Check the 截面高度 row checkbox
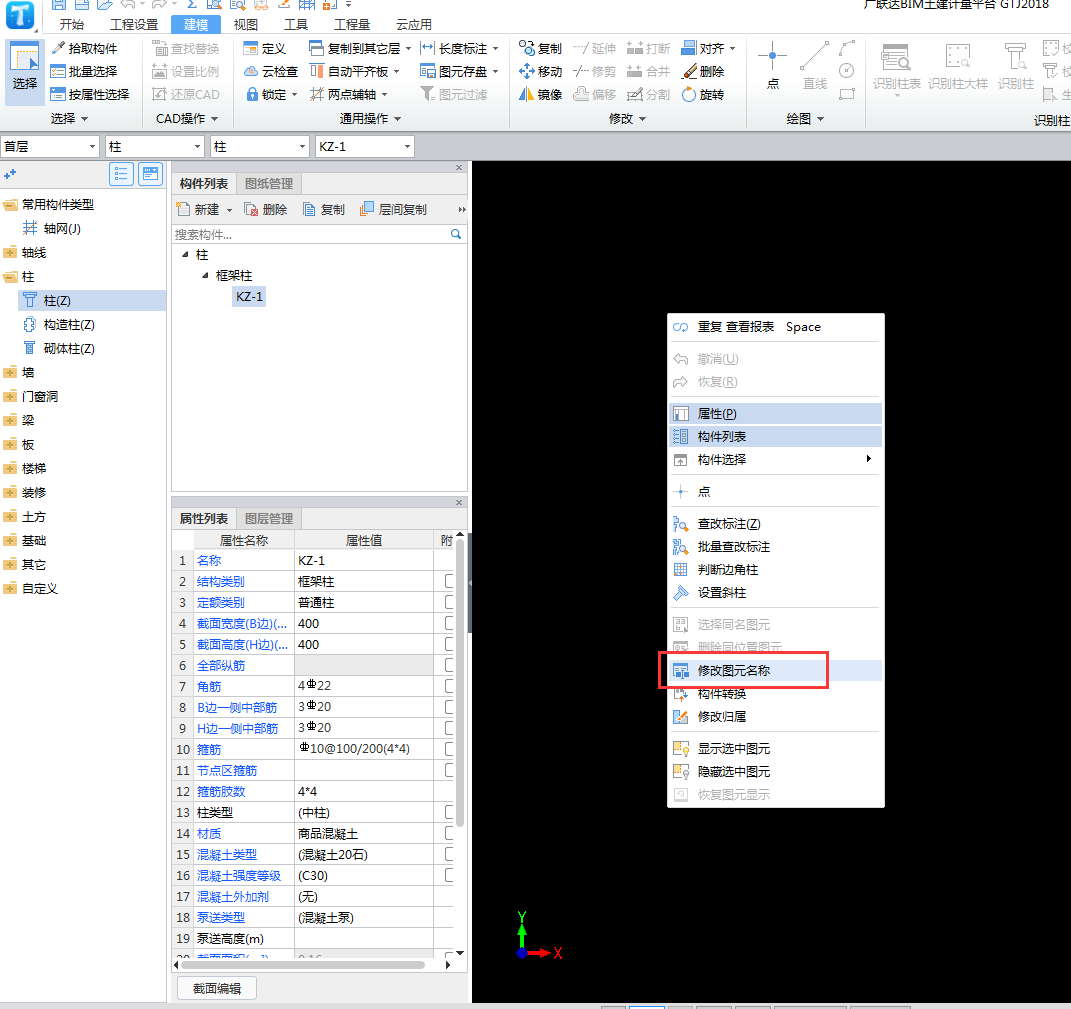The height and width of the screenshot is (1009, 1071). [449, 644]
